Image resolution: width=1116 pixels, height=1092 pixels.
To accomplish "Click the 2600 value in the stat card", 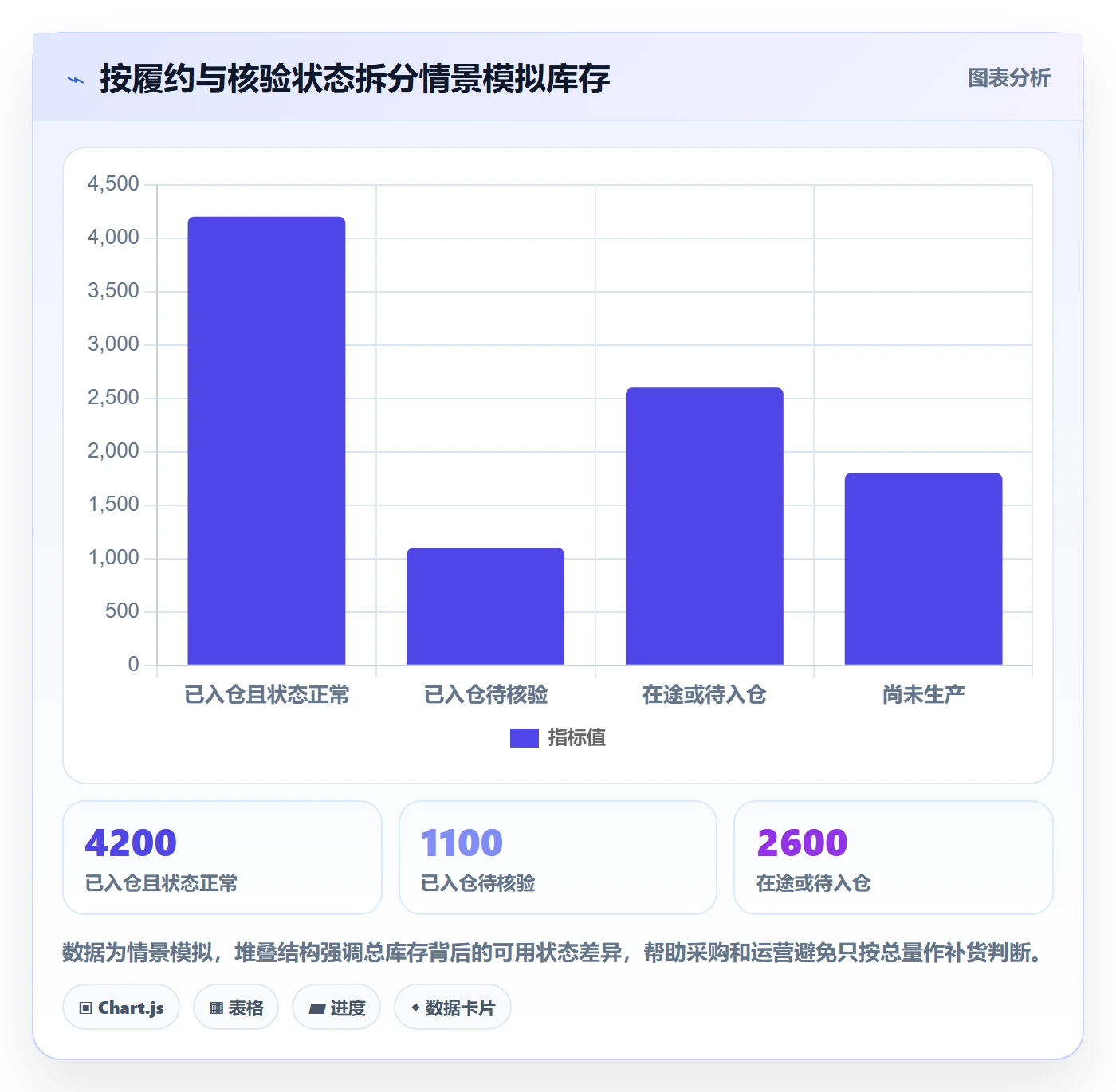I will (802, 843).
